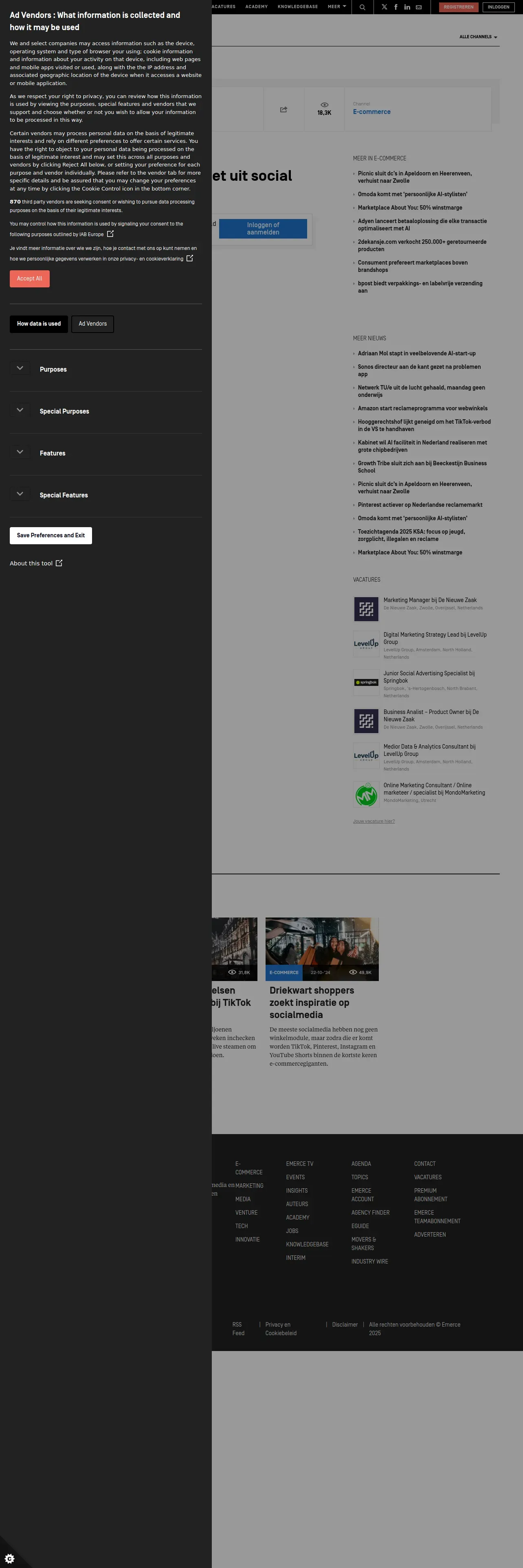The image size is (523, 1568).
Task: Click LevelUp logo beside Digital Marketing Strategy Lead
Action: coord(366,644)
